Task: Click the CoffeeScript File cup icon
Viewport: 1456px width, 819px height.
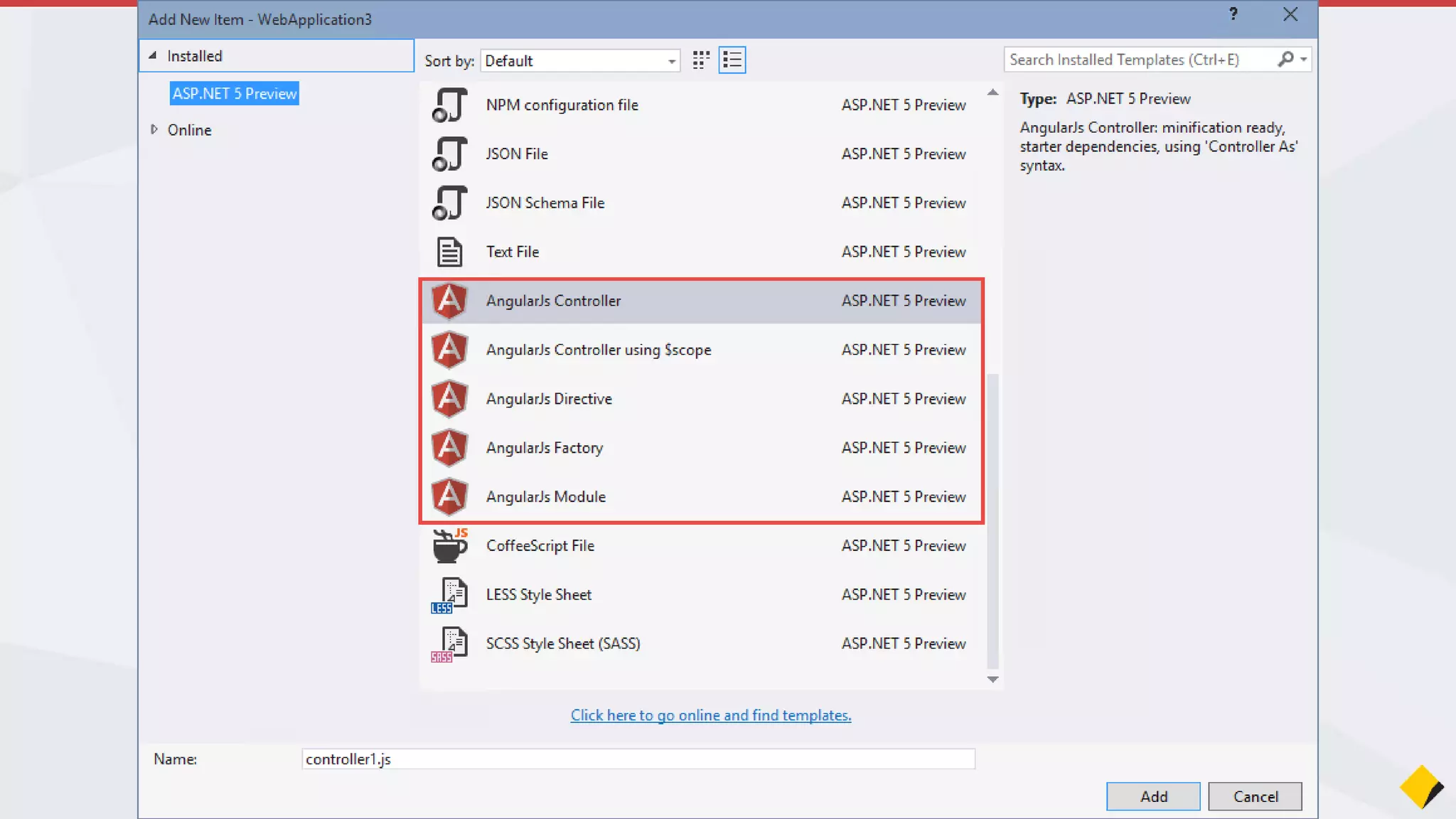Action: coord(449,545)
